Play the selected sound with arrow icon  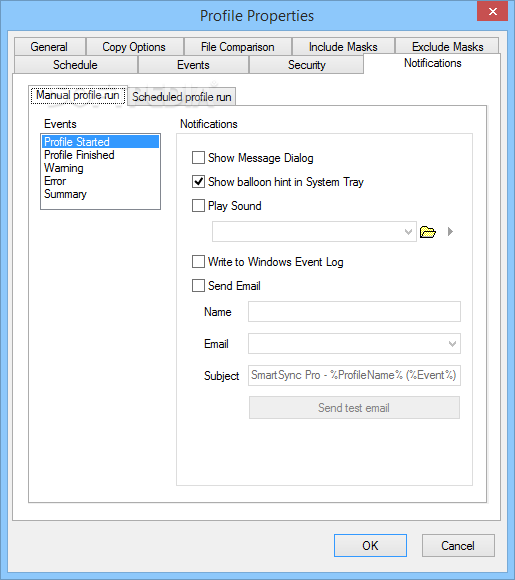[x=450, y=232]
